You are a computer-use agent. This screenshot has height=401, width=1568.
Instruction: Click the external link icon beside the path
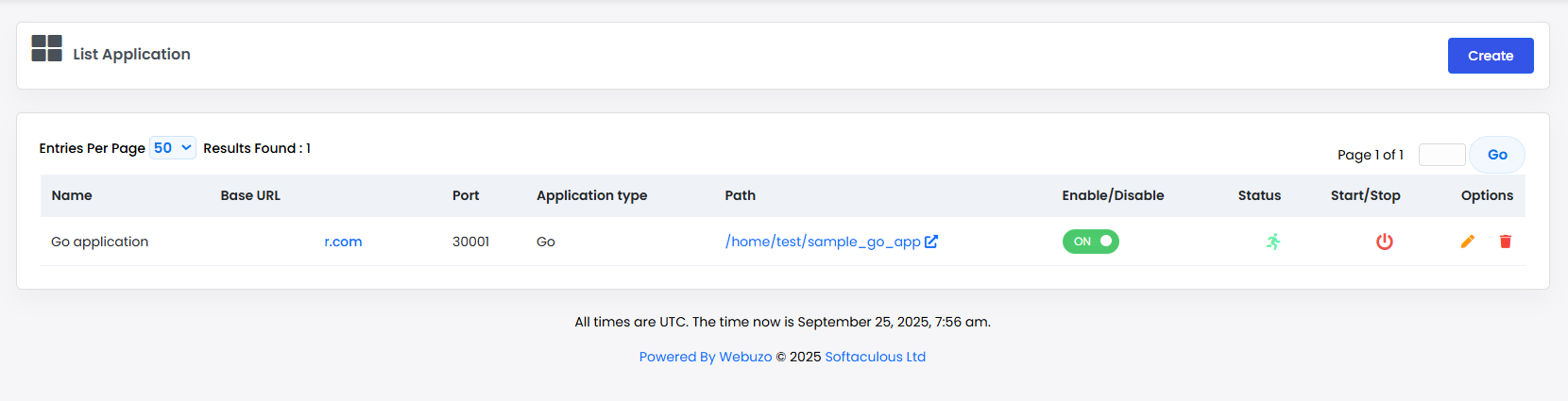tap(931, 242)
